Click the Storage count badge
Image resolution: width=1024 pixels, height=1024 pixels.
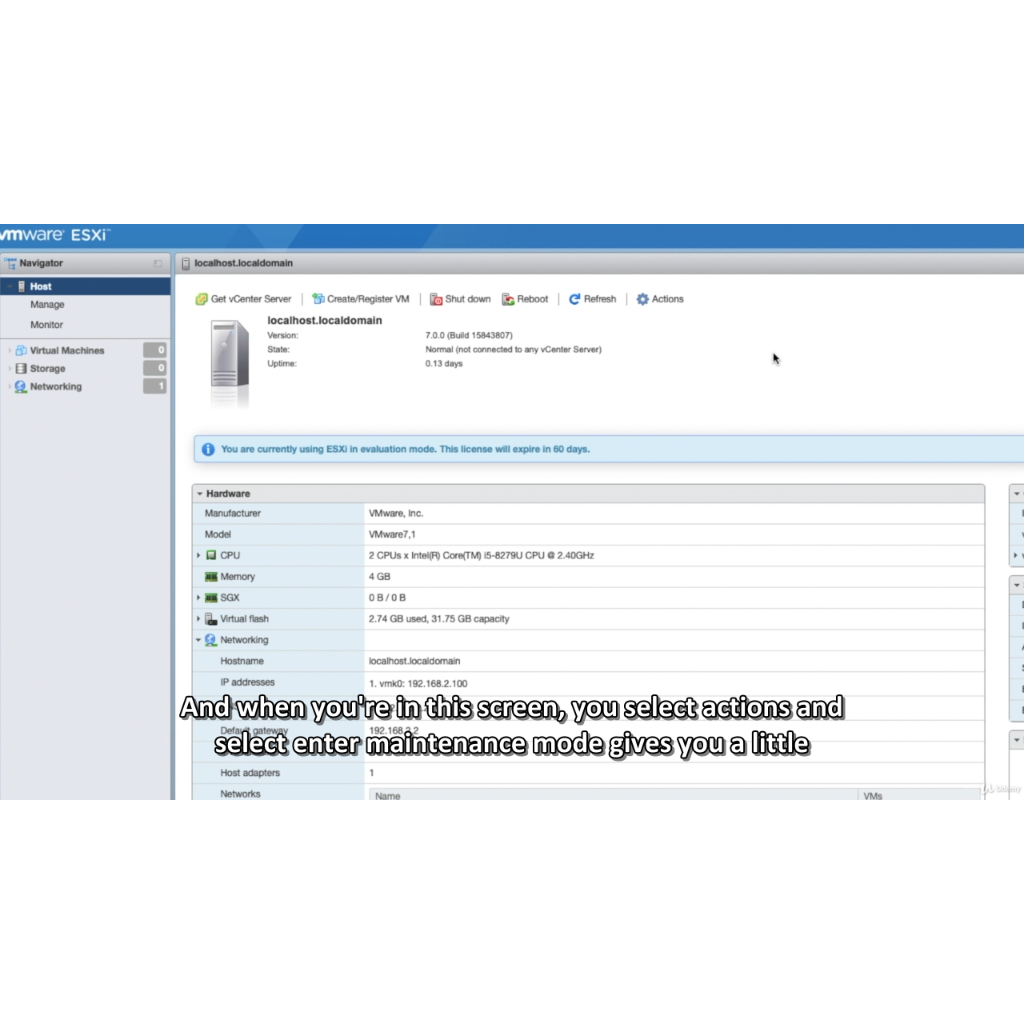[x=155, y=368]
